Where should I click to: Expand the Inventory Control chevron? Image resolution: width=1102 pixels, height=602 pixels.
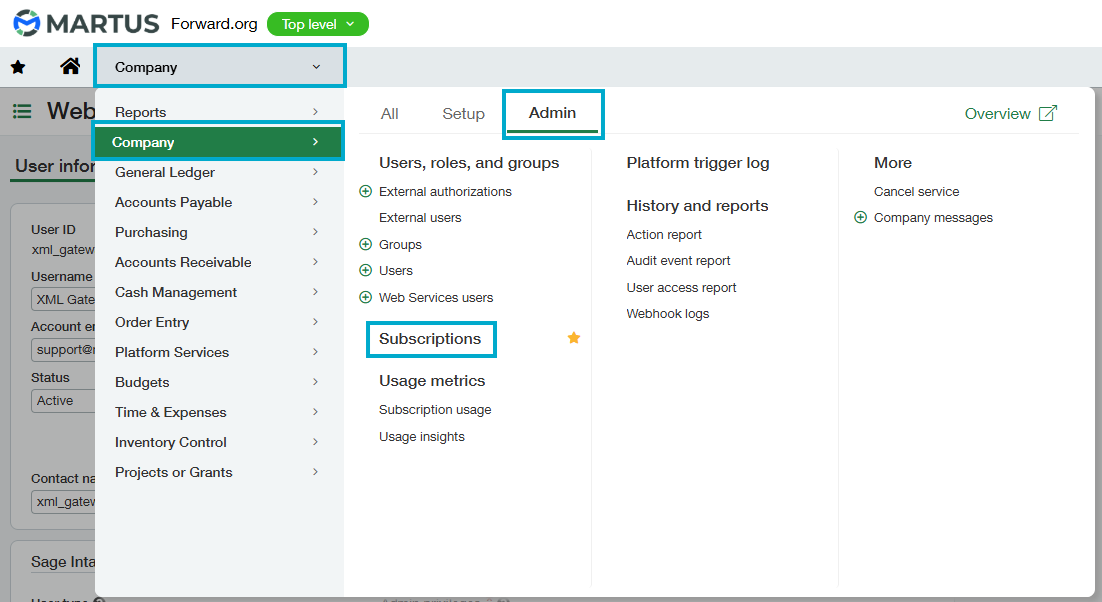coord(316,442)
